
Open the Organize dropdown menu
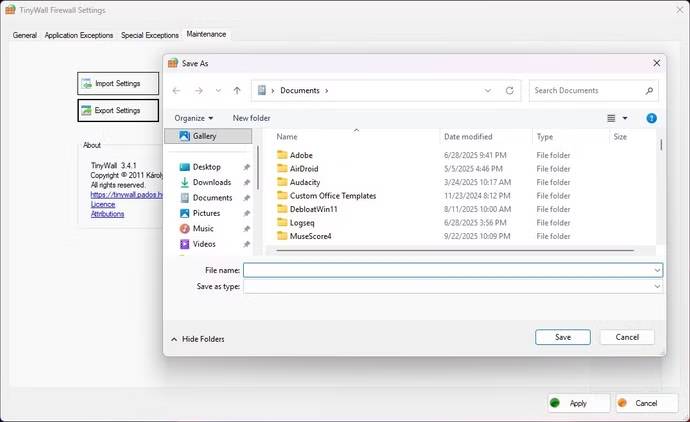[194, 118]
